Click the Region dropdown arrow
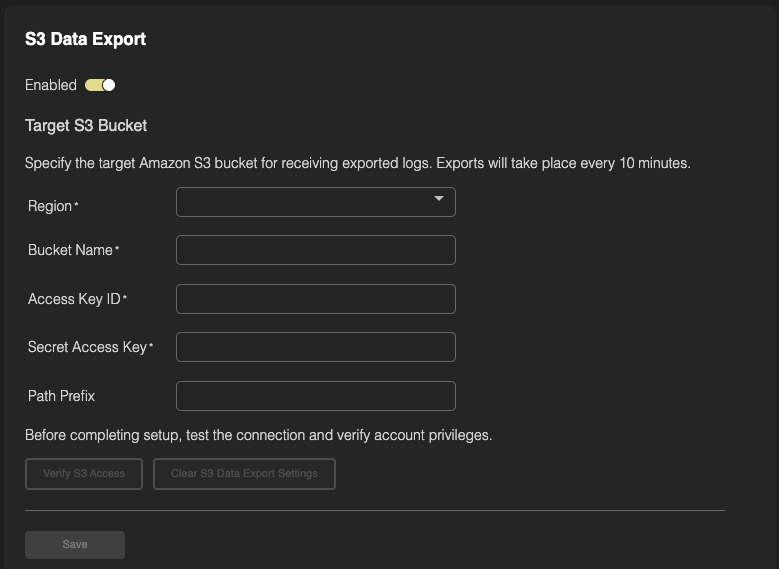 point(438,199)
